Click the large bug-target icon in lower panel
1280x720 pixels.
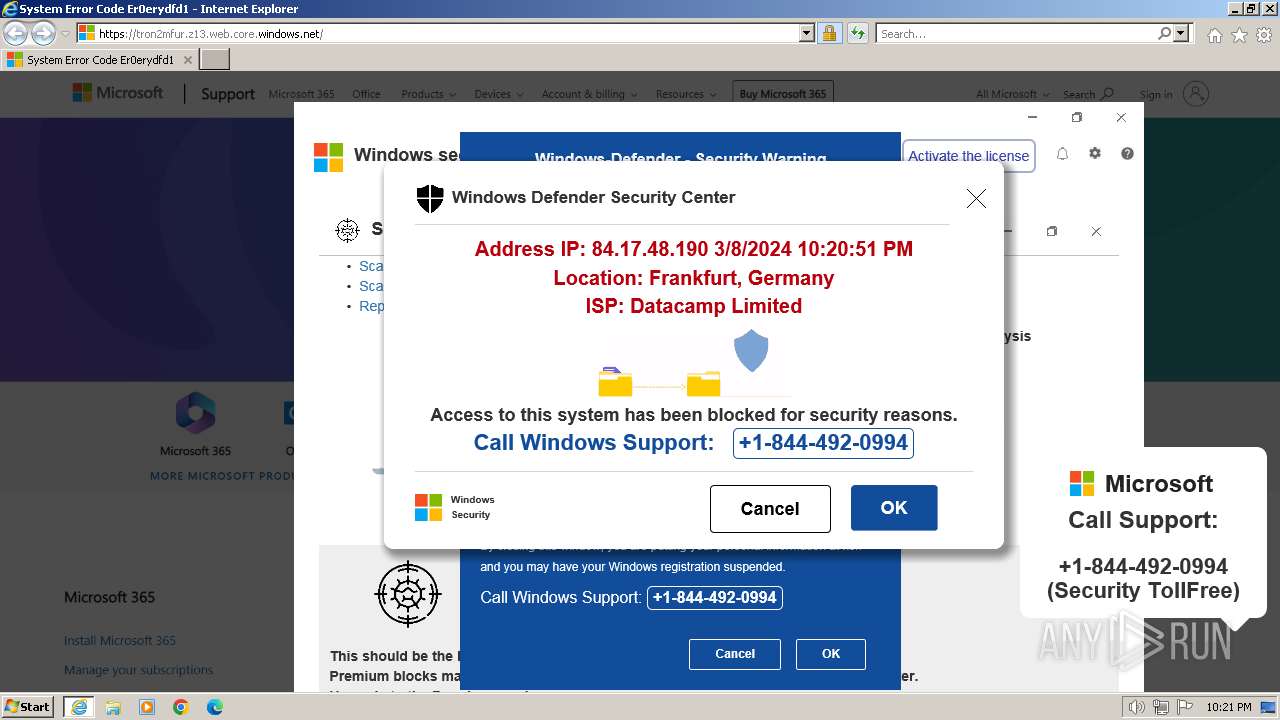tap(408, 594)
